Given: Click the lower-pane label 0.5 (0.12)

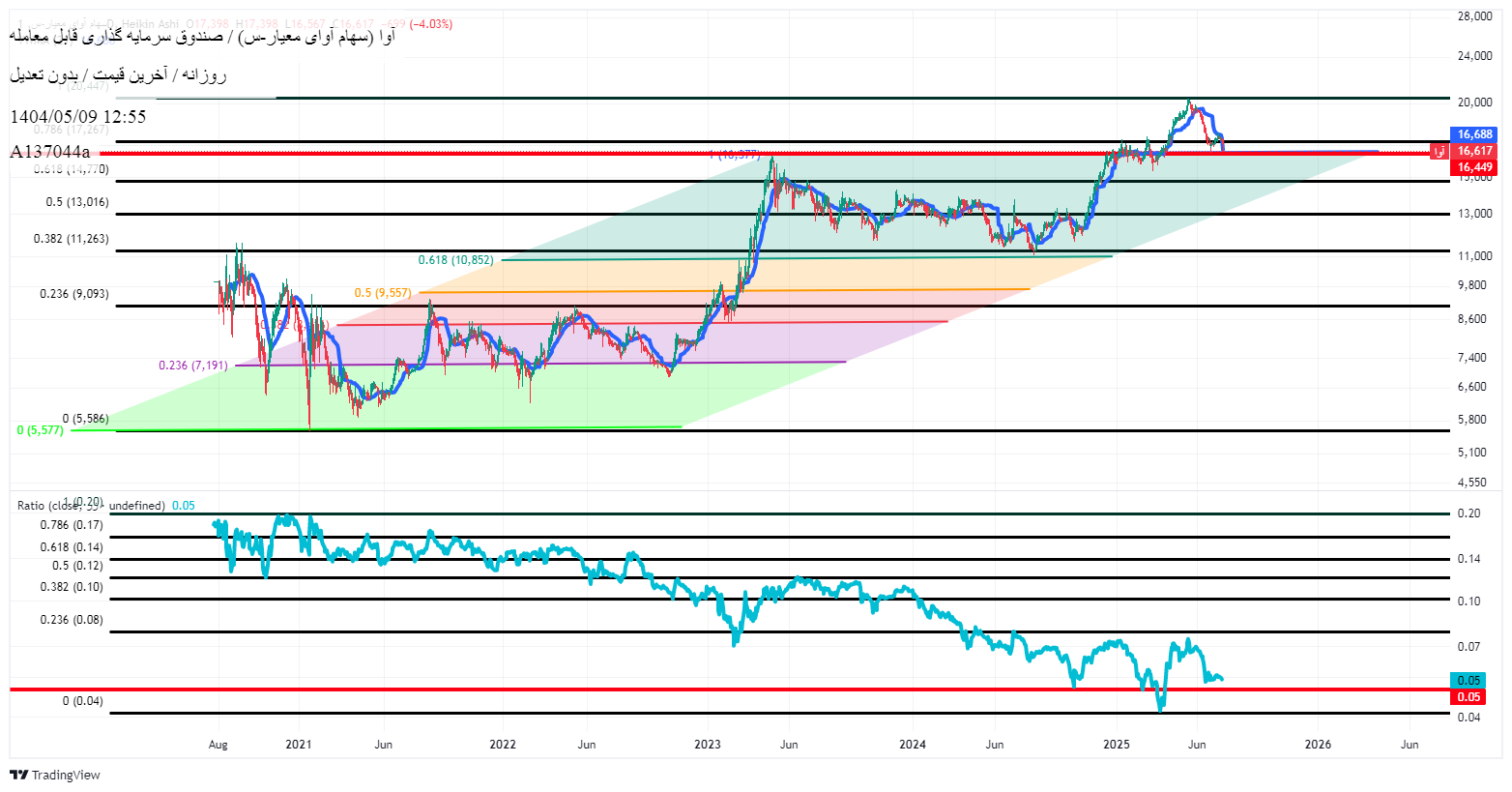Looking at the screenshot, I should tap(77, 565).
